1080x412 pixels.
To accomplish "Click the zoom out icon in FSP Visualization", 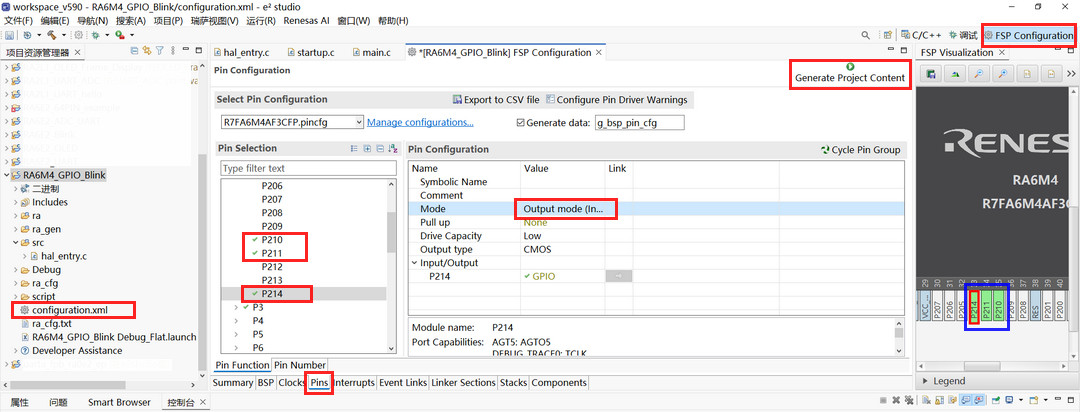I will [978, 74].
